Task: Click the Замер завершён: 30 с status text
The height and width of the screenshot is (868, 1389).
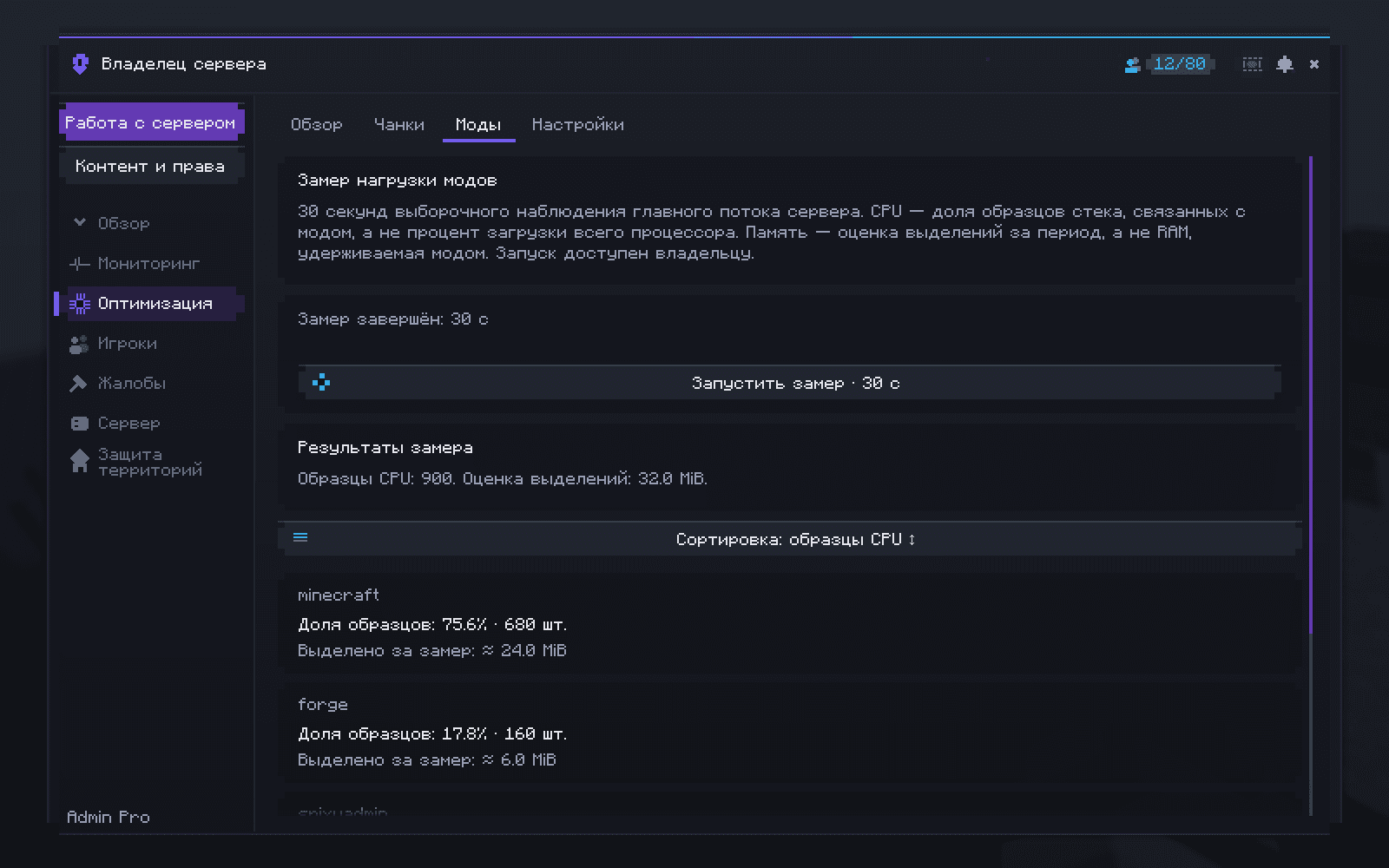Action: (392, 319)
